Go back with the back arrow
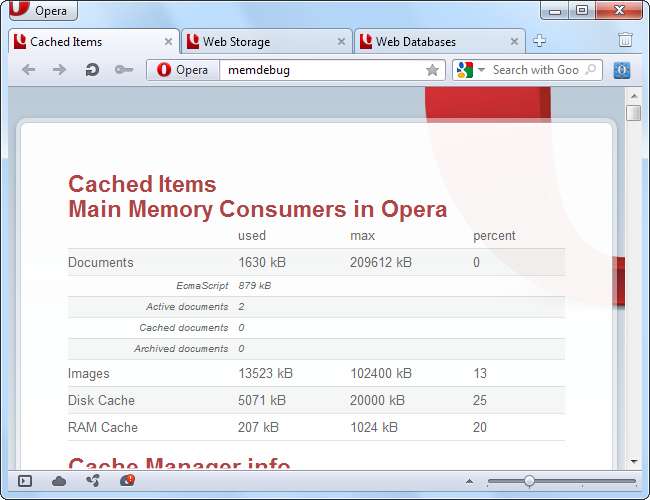 point(29,70)
